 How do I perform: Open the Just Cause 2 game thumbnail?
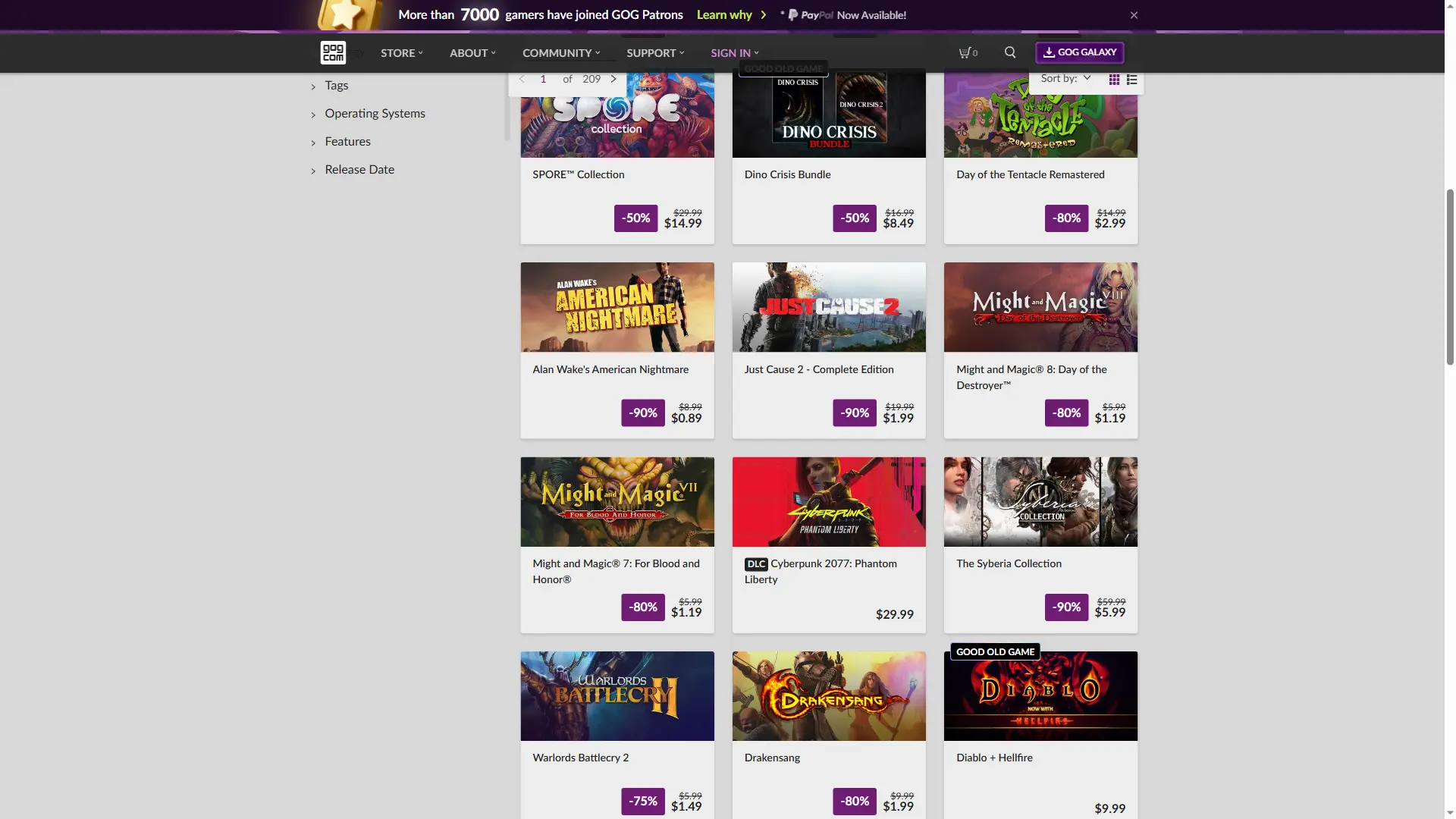tap(828, 307)
